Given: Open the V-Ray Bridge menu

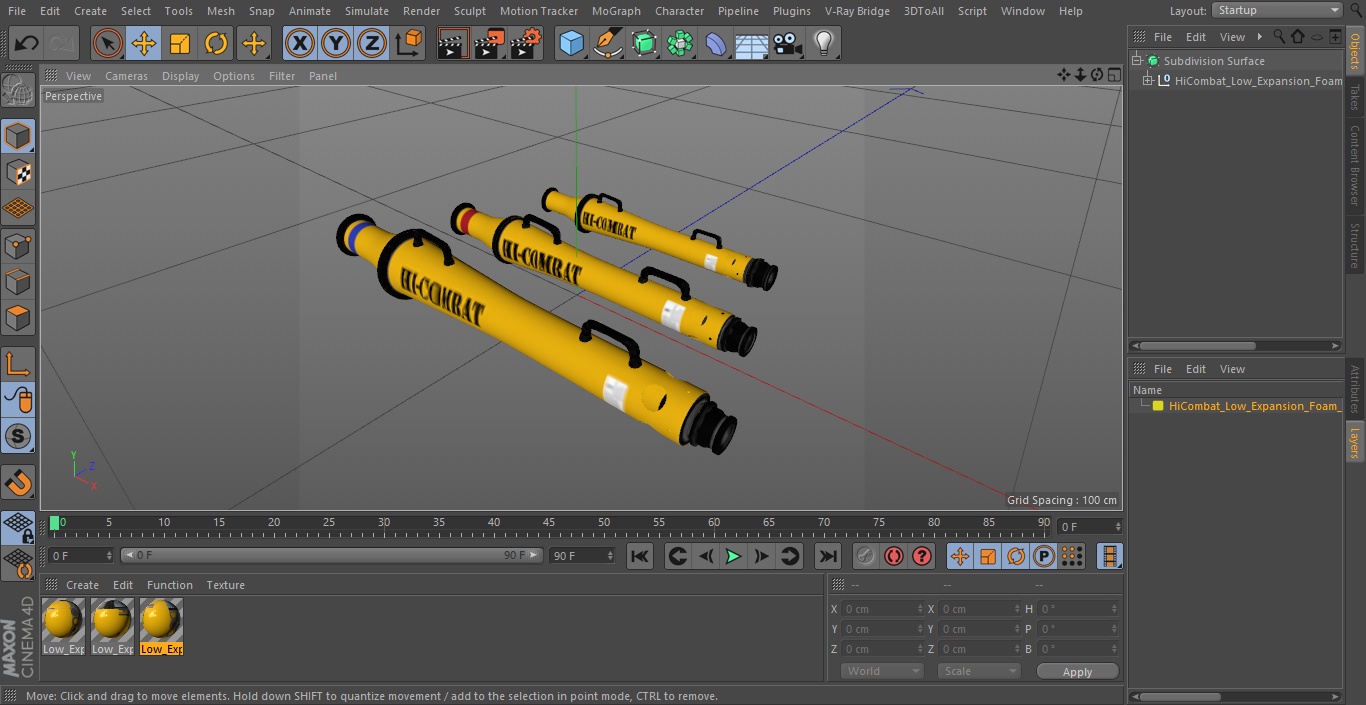Looking at the screenshot, I should (x=857, y=11).
